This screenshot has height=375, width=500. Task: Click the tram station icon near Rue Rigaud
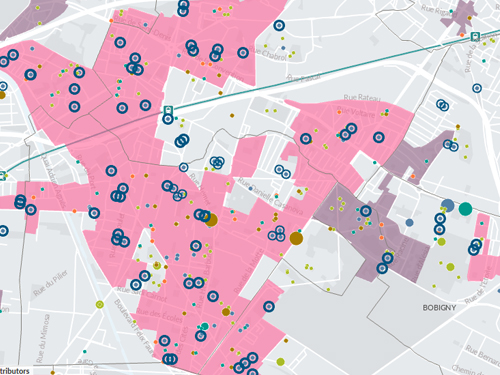(x=475, y=36)
